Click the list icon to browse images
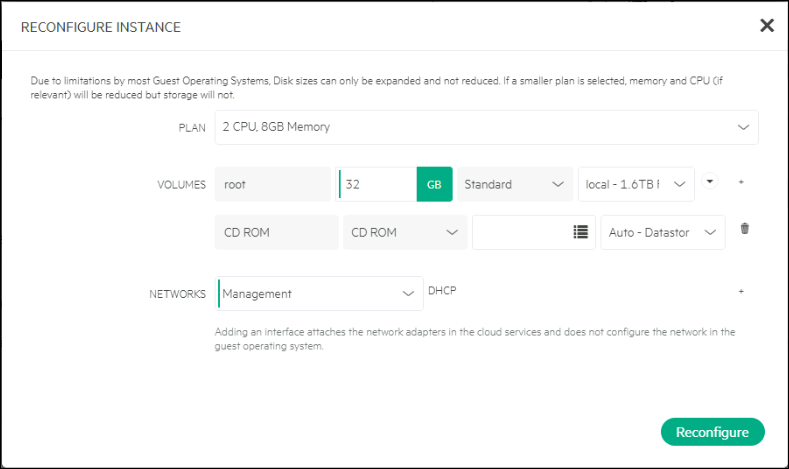This screenshot has height=469, width=789. click(x=580, y=232)
